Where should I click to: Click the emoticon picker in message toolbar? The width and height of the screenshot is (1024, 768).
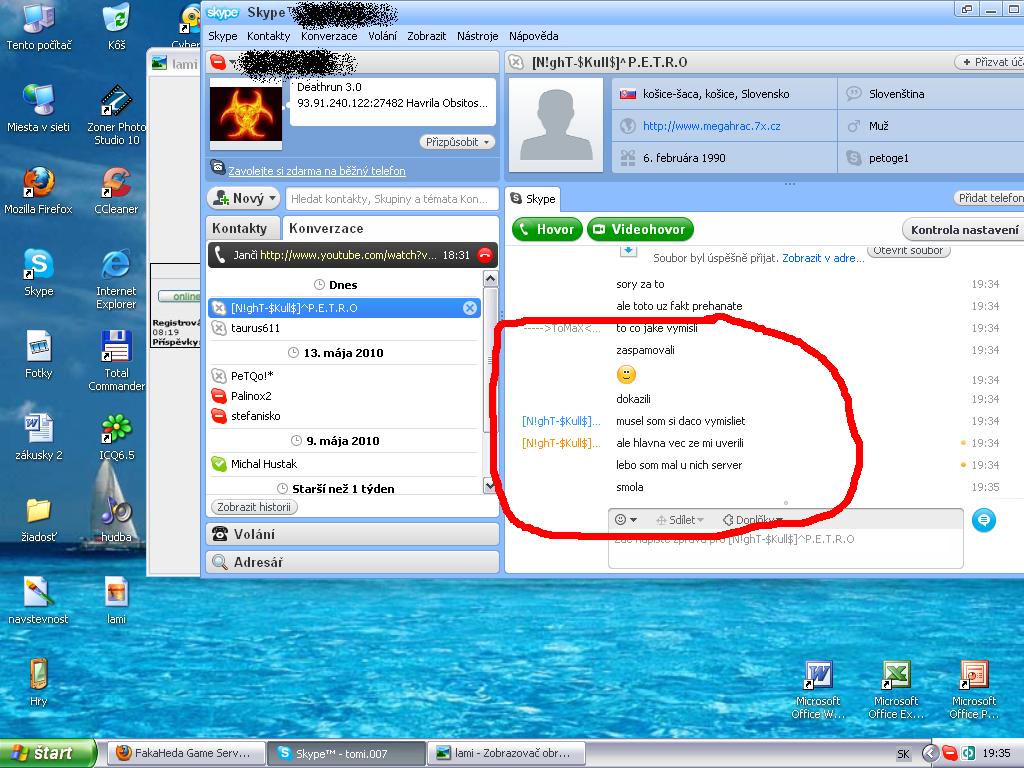pos(626,520)
